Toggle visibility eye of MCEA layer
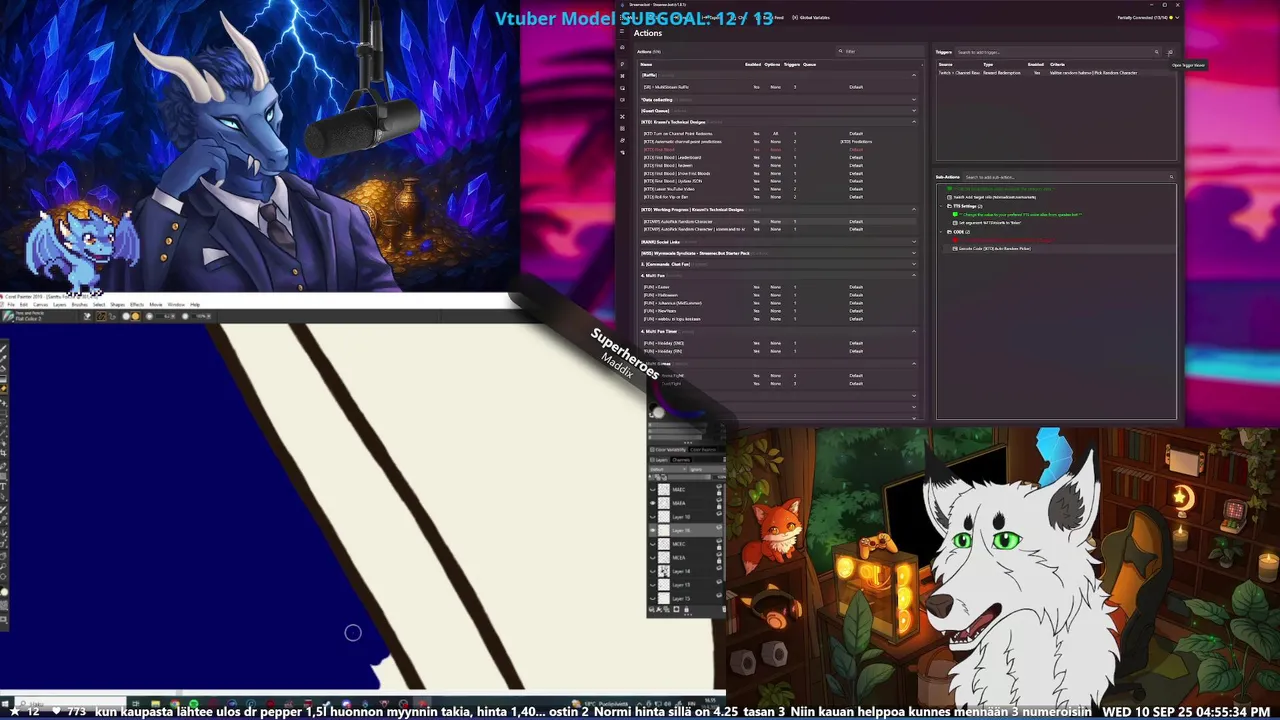 coord(652,558)
